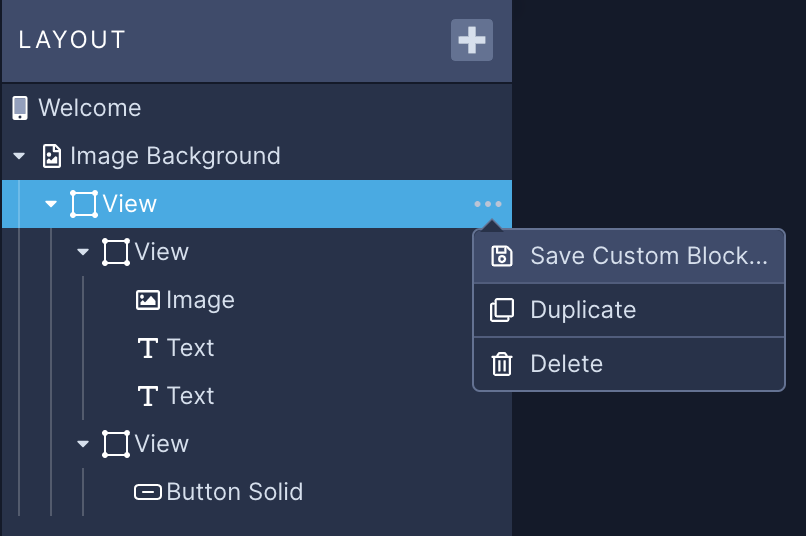Click the Duplicate copy icon
Image resolution: width=806 pixels, height=536 pixels.
pyautogui.click(x=502, y=310)
